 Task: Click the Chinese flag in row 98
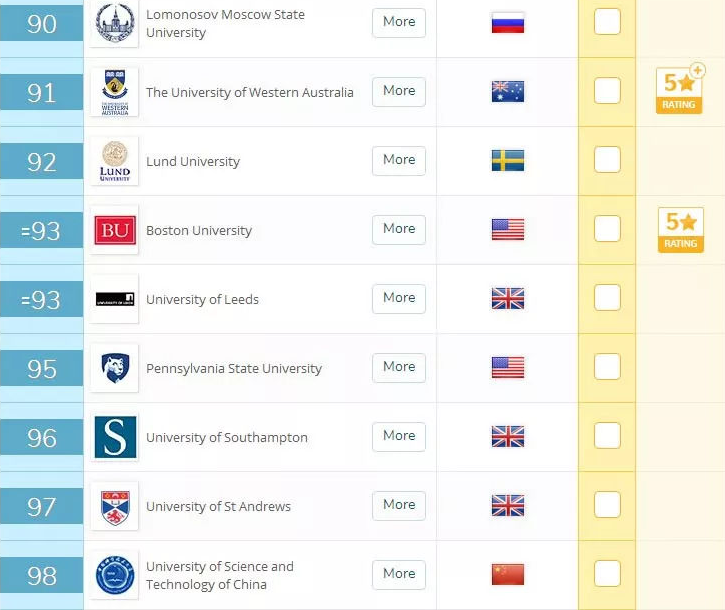click(508, 574)
